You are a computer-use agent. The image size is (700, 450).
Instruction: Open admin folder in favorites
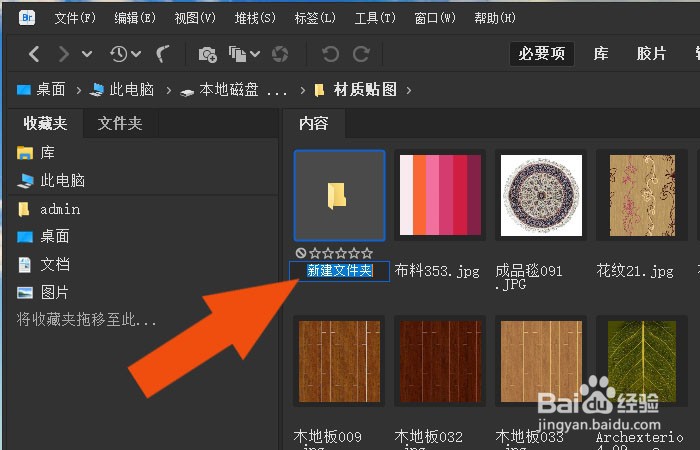click(48, 209)
